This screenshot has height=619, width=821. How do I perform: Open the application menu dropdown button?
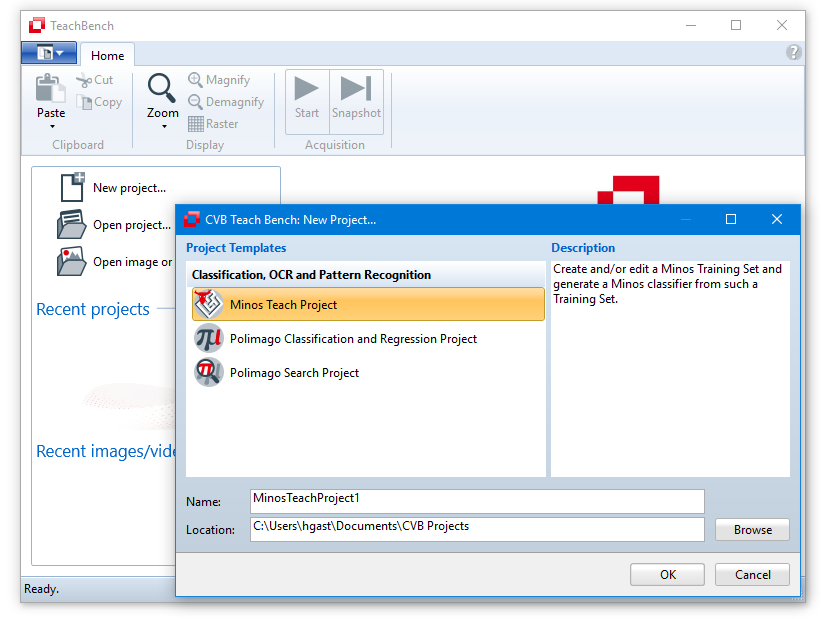tap(49, 53)
